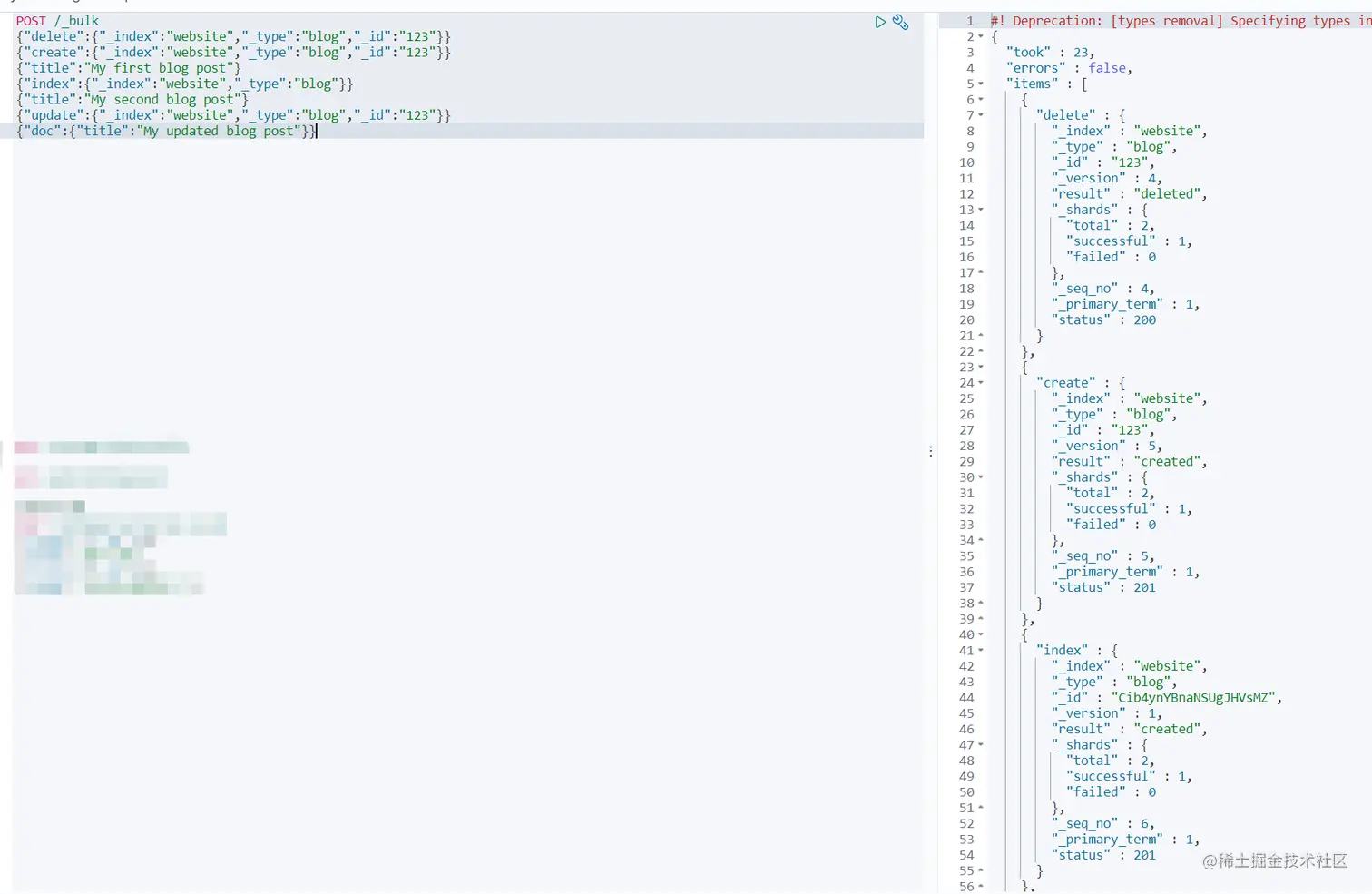Place cursor on the "POST /_bulk" line
The height and width of the screenshot is (894, 1372).
pyautogui.click(x=57, y=21)
